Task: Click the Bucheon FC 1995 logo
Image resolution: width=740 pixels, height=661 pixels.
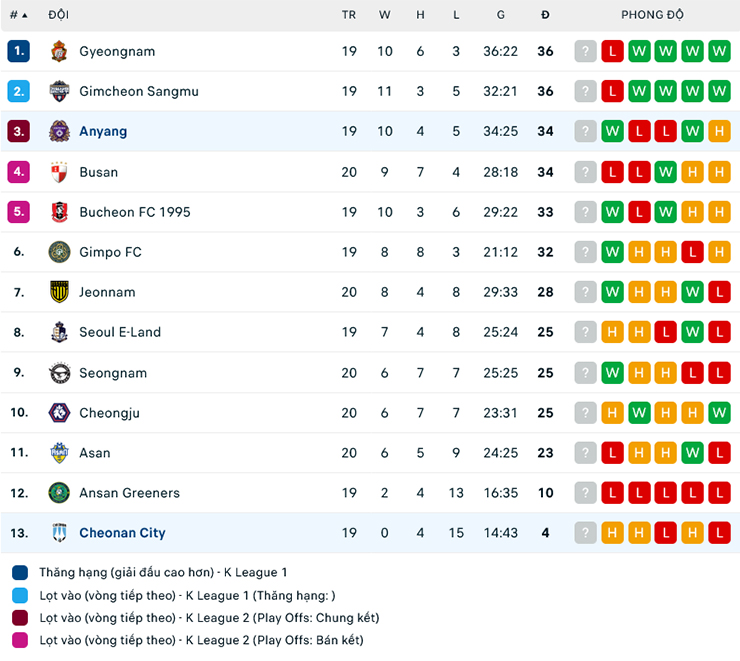Action: pyautogui.click(x=59, y=212)
